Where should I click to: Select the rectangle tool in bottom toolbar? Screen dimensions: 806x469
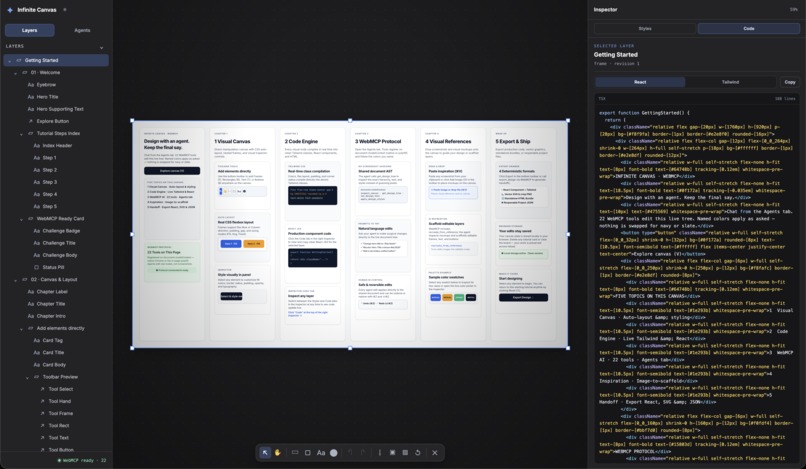(307, 453)
